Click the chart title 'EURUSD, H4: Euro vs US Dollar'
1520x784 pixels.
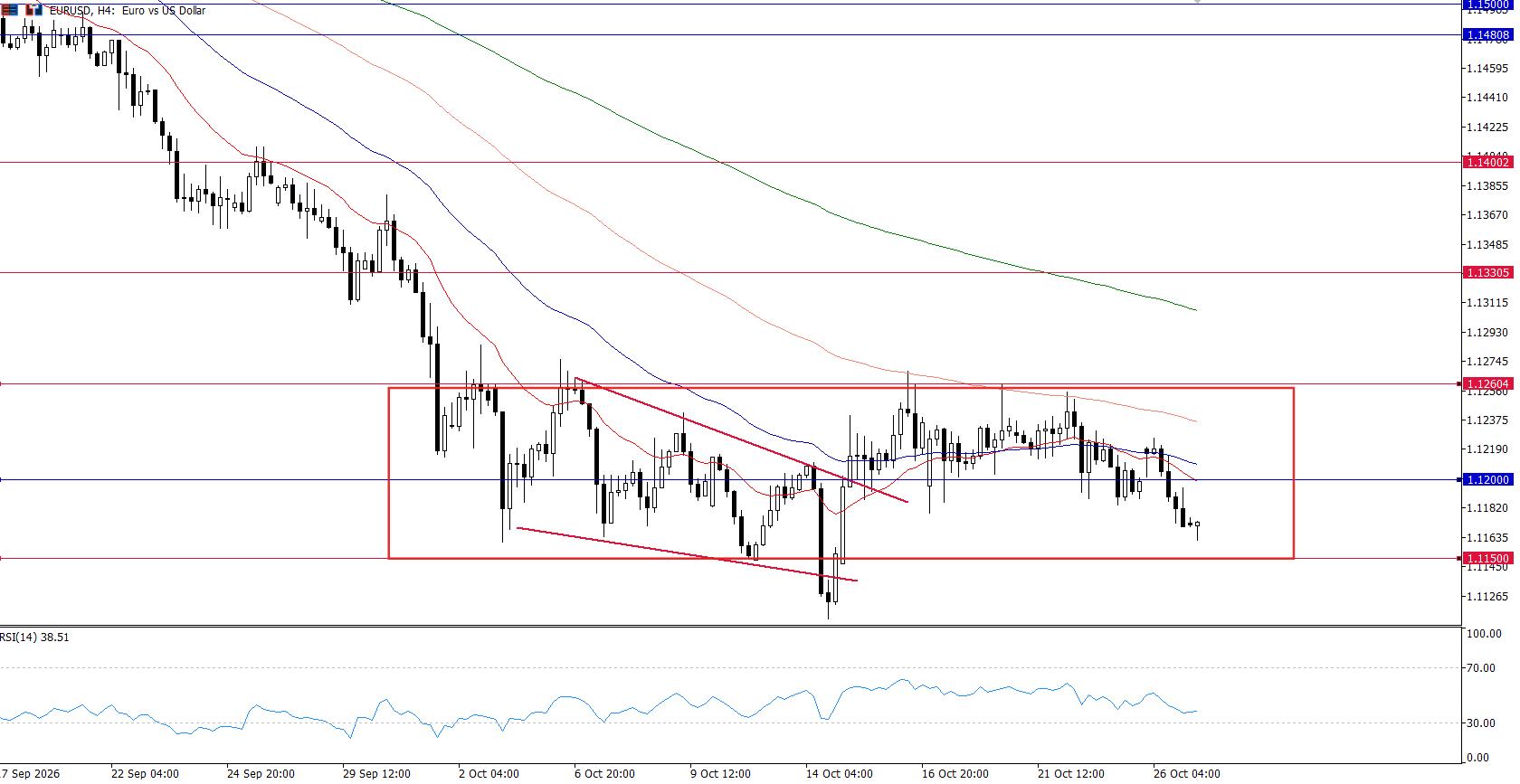coord(127,11)
